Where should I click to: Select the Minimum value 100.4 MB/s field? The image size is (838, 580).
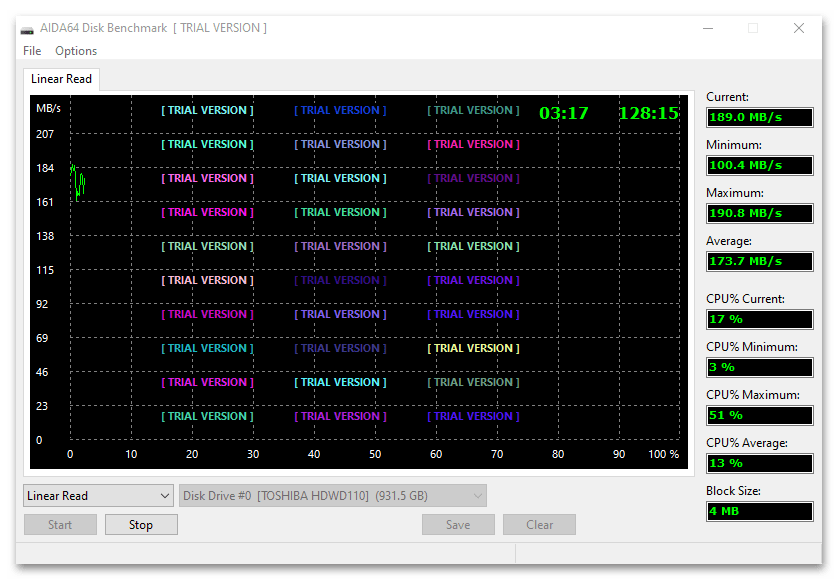point(759,165)
